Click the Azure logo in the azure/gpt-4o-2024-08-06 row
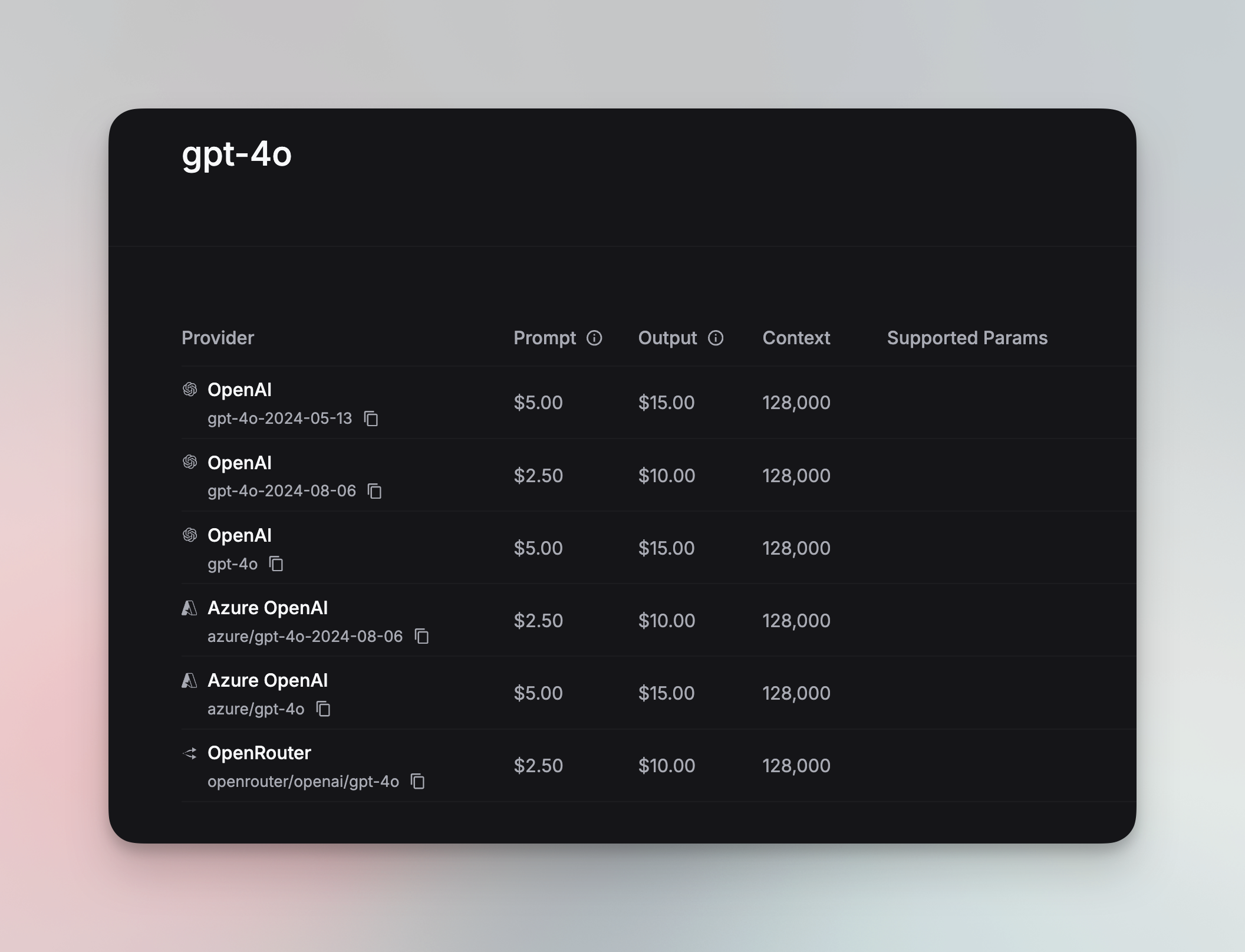 [x=189, y=608]
